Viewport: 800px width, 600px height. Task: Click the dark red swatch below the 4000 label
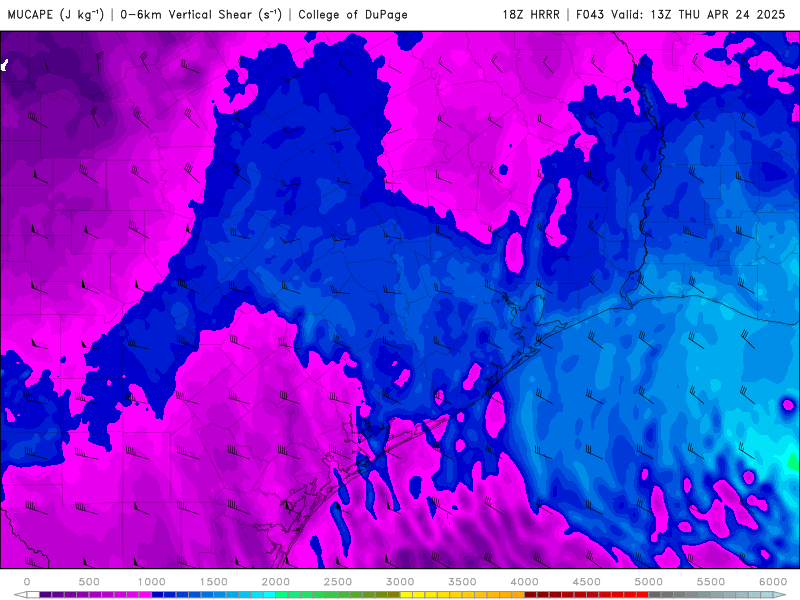click(531, 595)
